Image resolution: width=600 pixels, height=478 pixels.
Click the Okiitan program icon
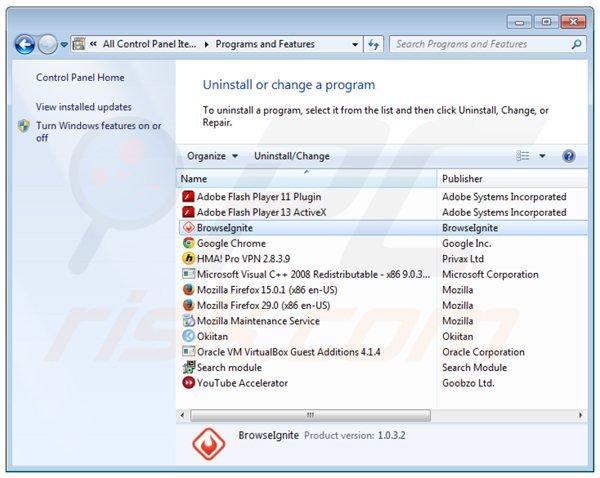click(188, 336)
